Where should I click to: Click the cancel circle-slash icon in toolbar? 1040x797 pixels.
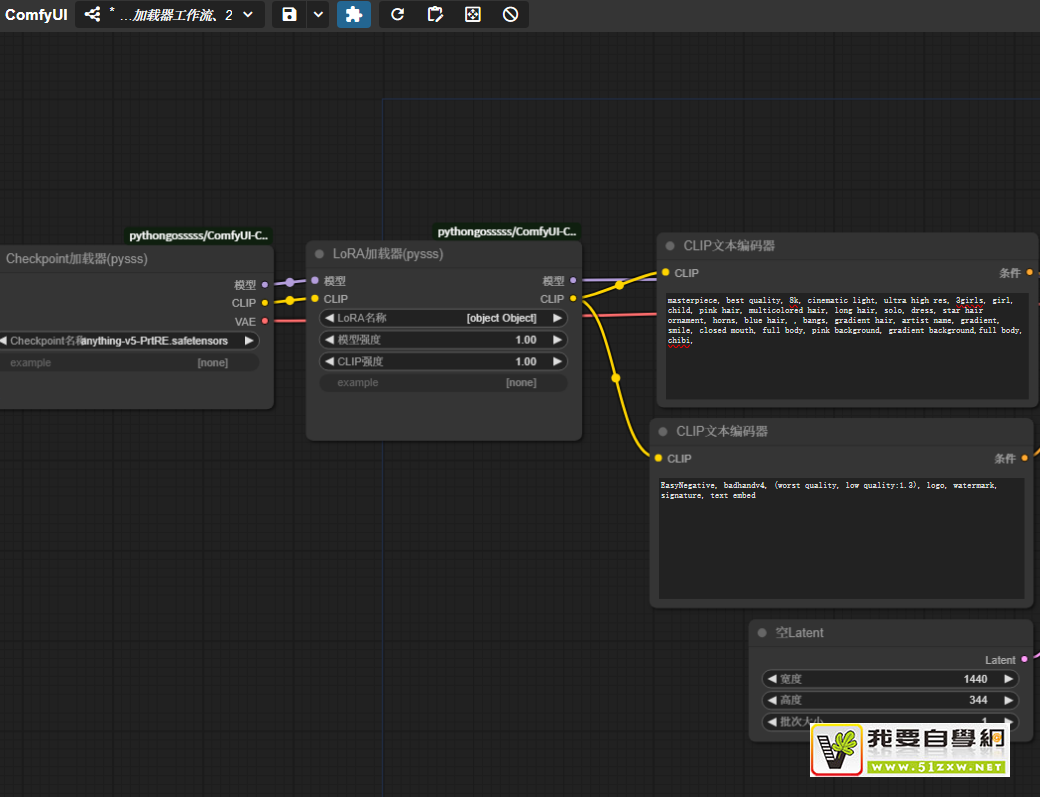point(510,14)
